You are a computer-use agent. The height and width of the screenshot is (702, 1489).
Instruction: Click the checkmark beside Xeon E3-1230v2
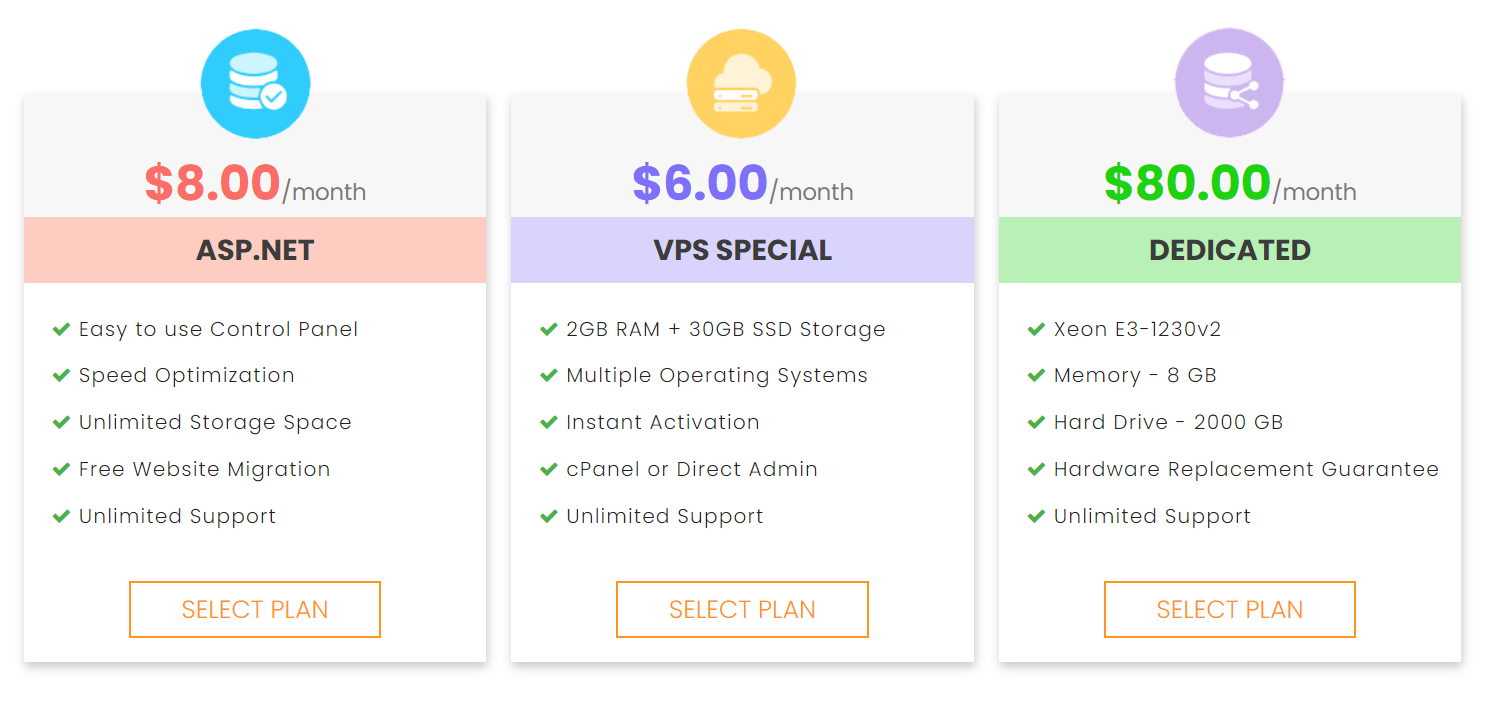(x=1036, y=329)
